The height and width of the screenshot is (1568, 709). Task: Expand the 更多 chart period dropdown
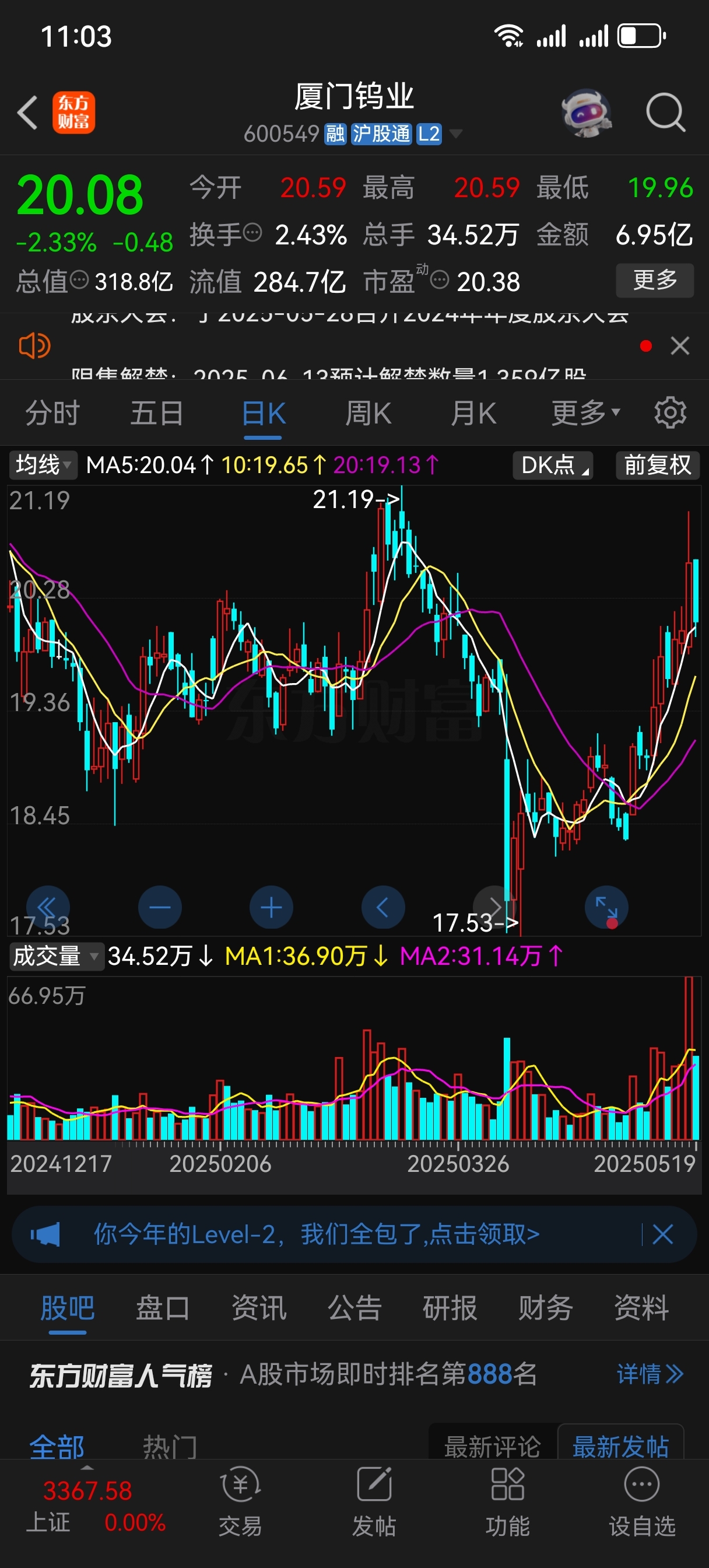pyautogui.click(x=585, y=414)
